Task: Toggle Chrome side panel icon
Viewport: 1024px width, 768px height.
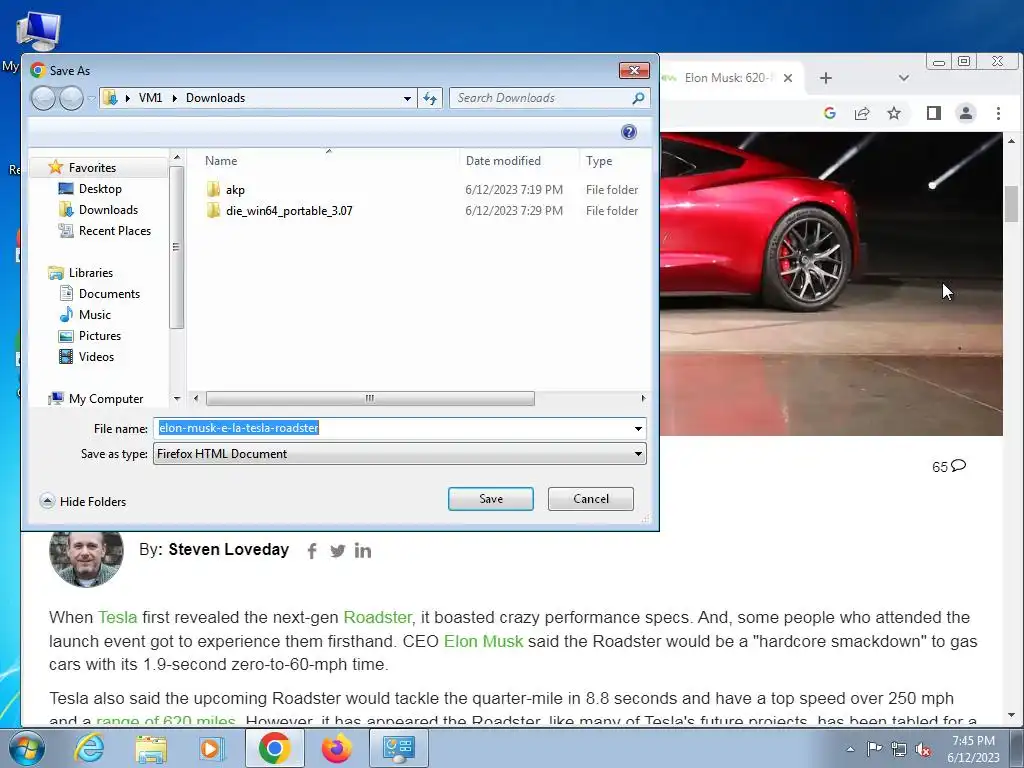Action: tap(934, 113)
